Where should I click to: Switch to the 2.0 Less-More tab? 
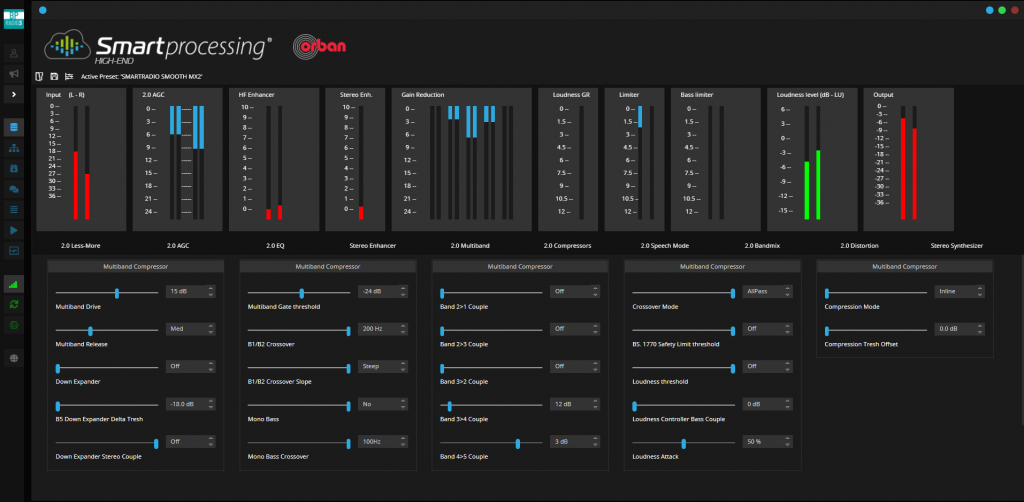pos(80,246)
